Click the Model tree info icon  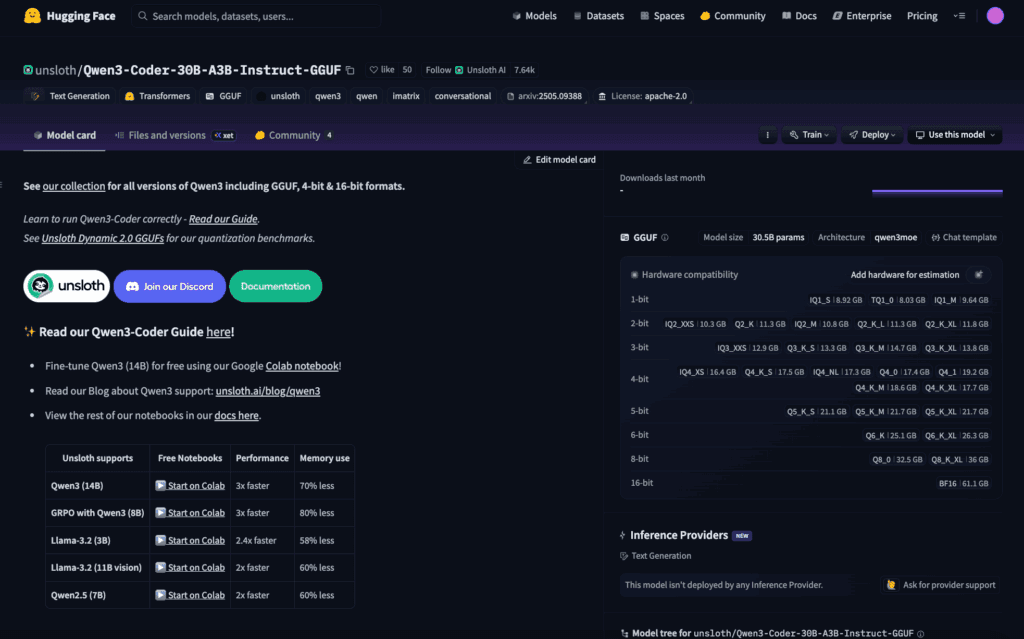(x=921, y=634)
